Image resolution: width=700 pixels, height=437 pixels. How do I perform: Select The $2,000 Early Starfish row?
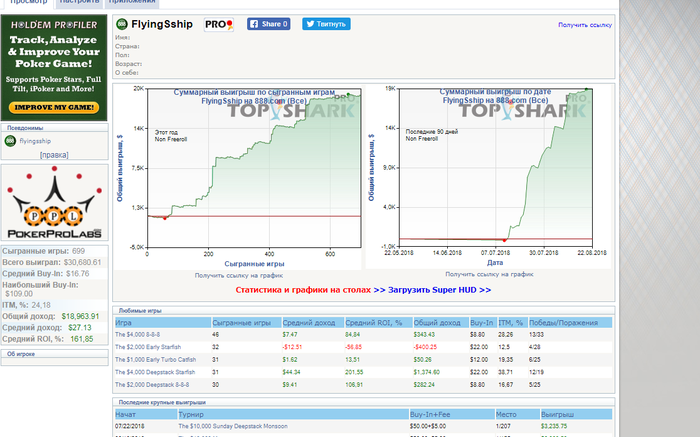363,347
